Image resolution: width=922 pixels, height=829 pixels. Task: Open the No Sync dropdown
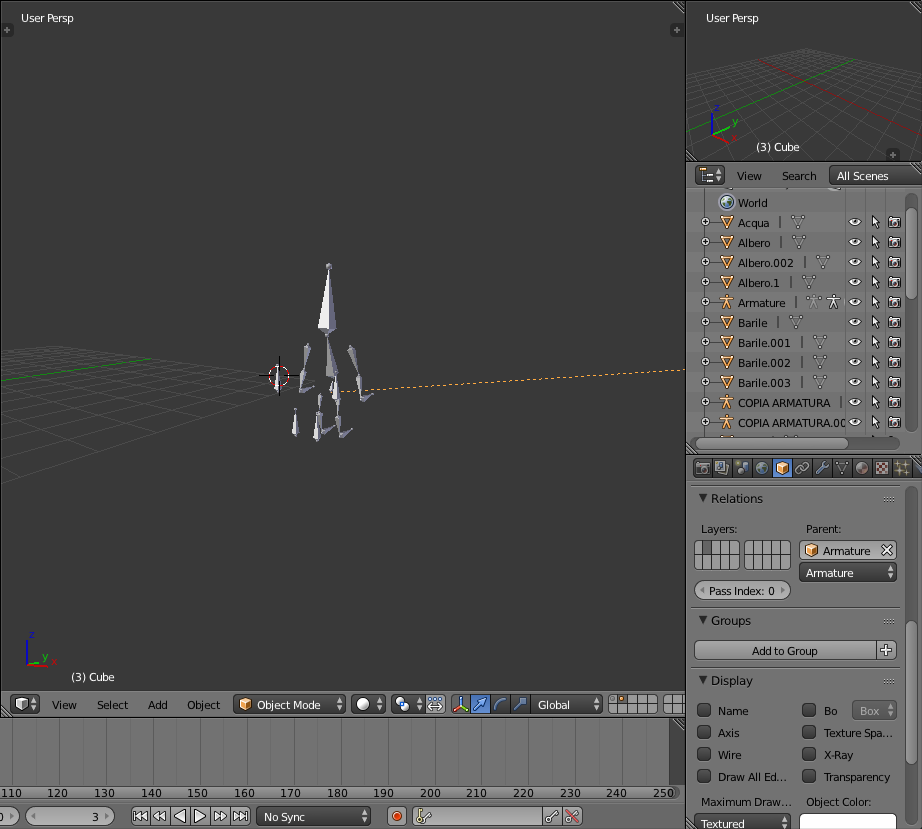point(313,816)
